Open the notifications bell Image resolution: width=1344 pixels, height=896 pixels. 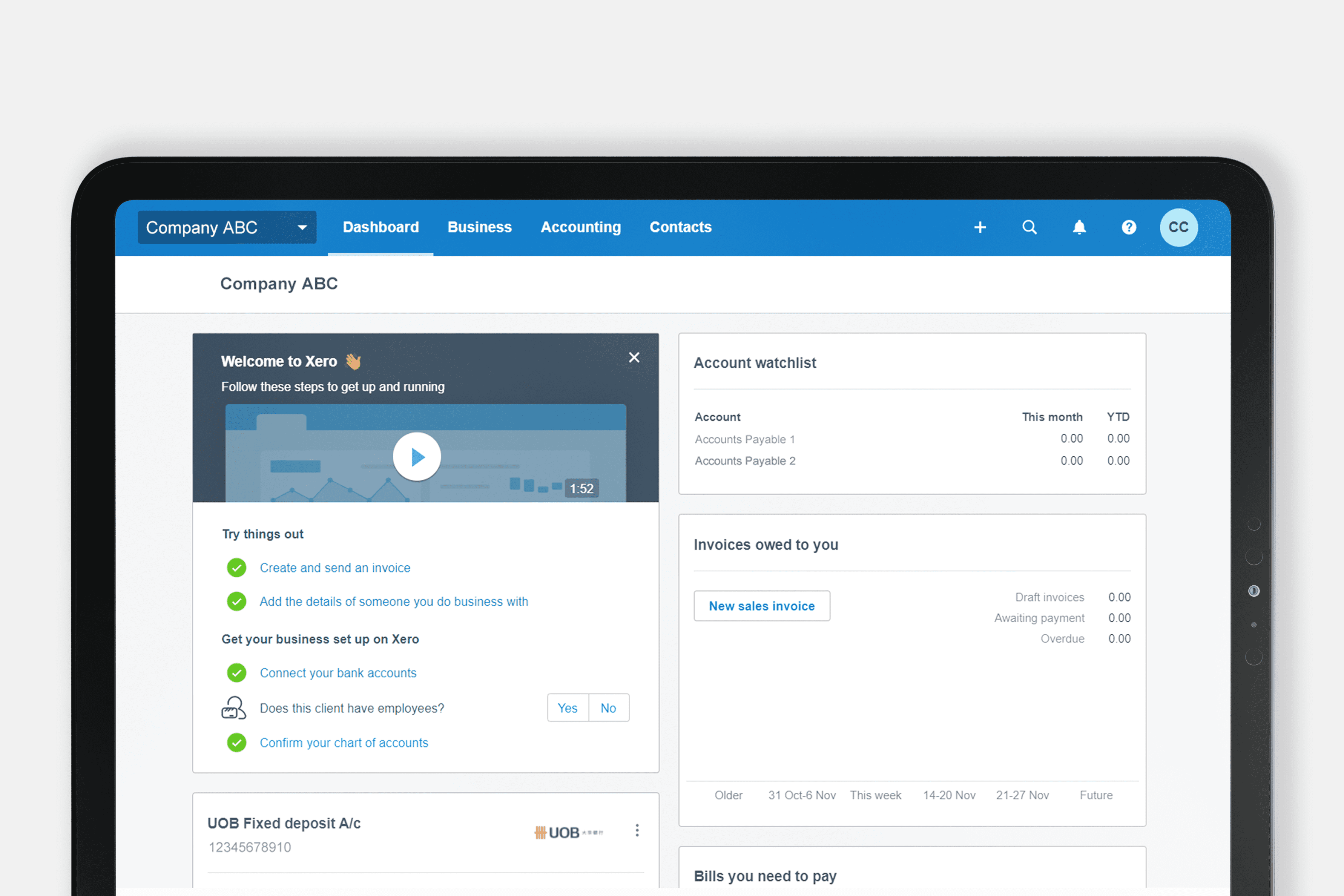click(x=1079, y=227)
